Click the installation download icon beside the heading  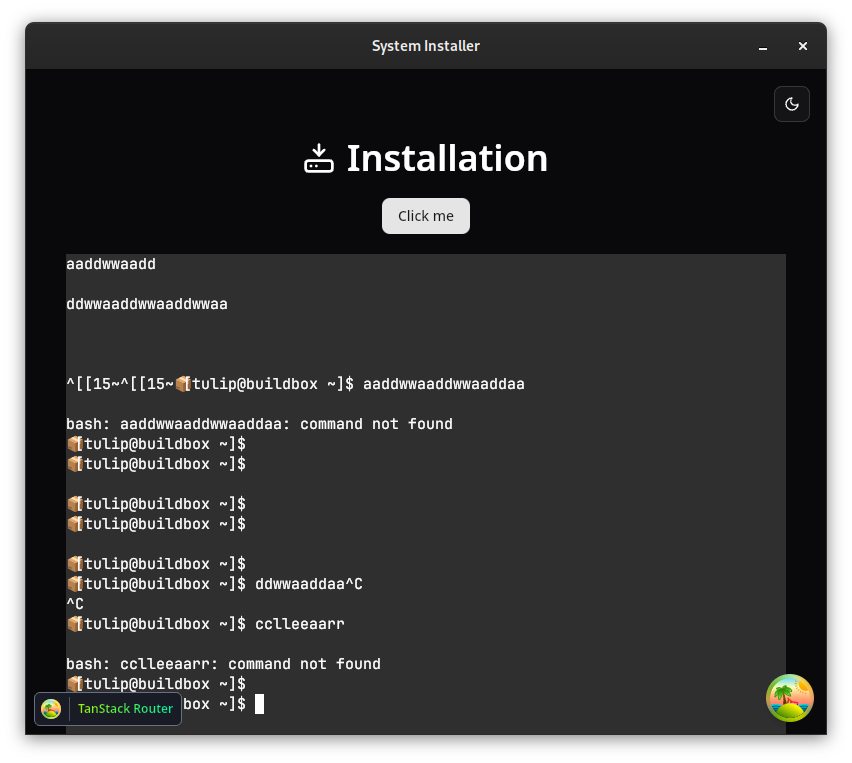coord(318,158)
